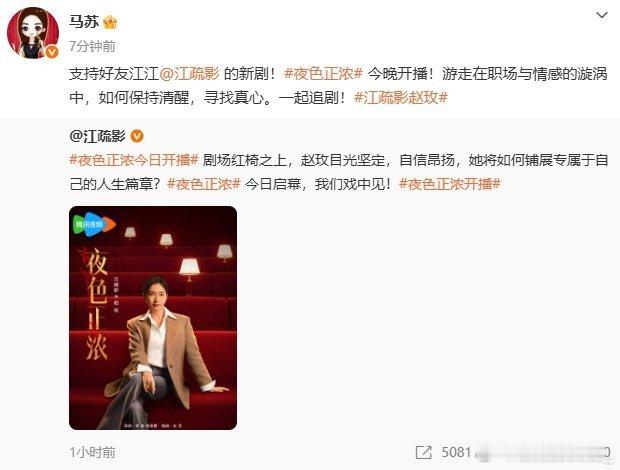The image size is (620, 470).
Task: Expand the post options chevron menu
Action: tap(601, 15)
